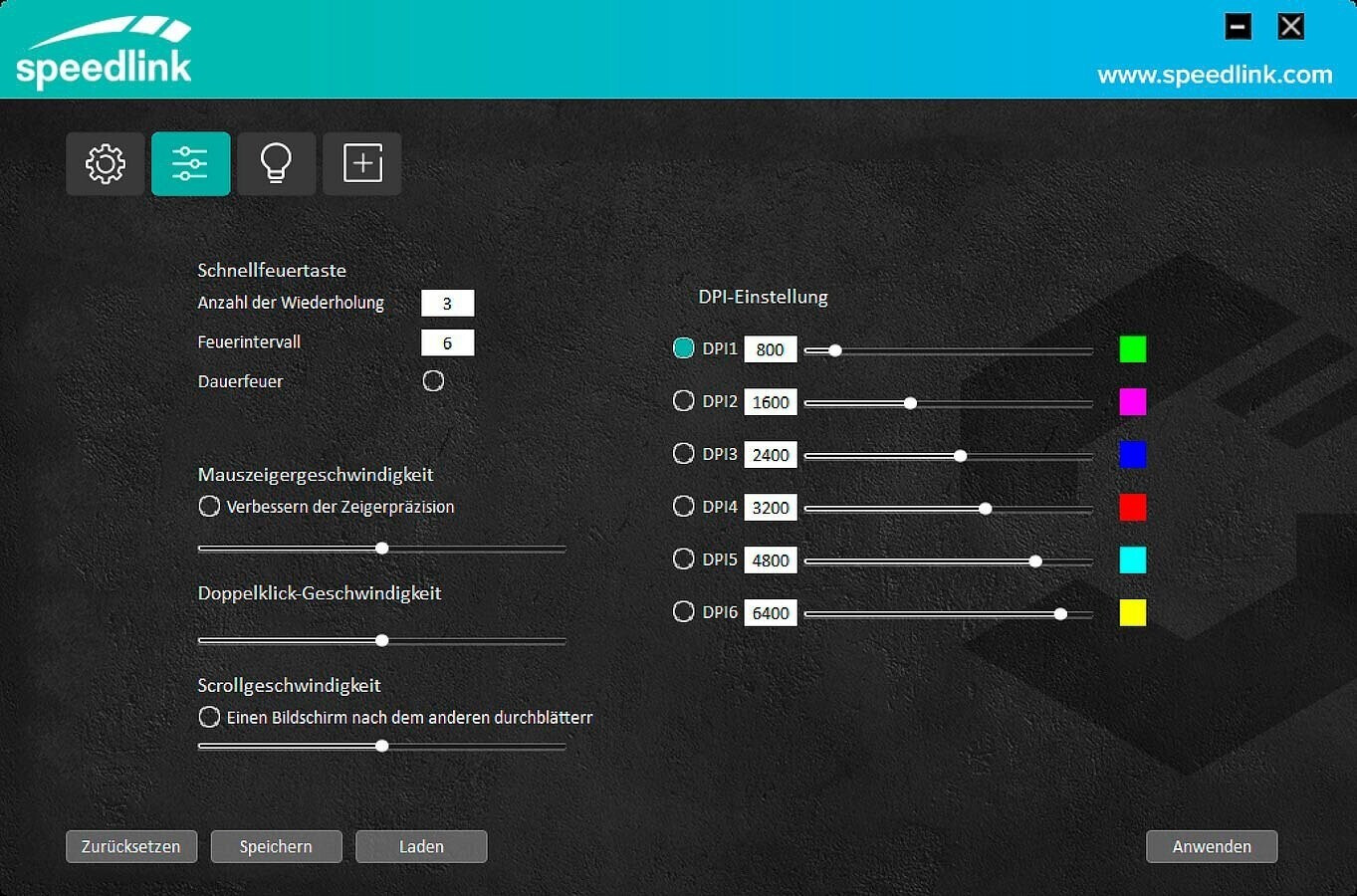Open the plus macro tab
1357x896 pixels.
362,163
